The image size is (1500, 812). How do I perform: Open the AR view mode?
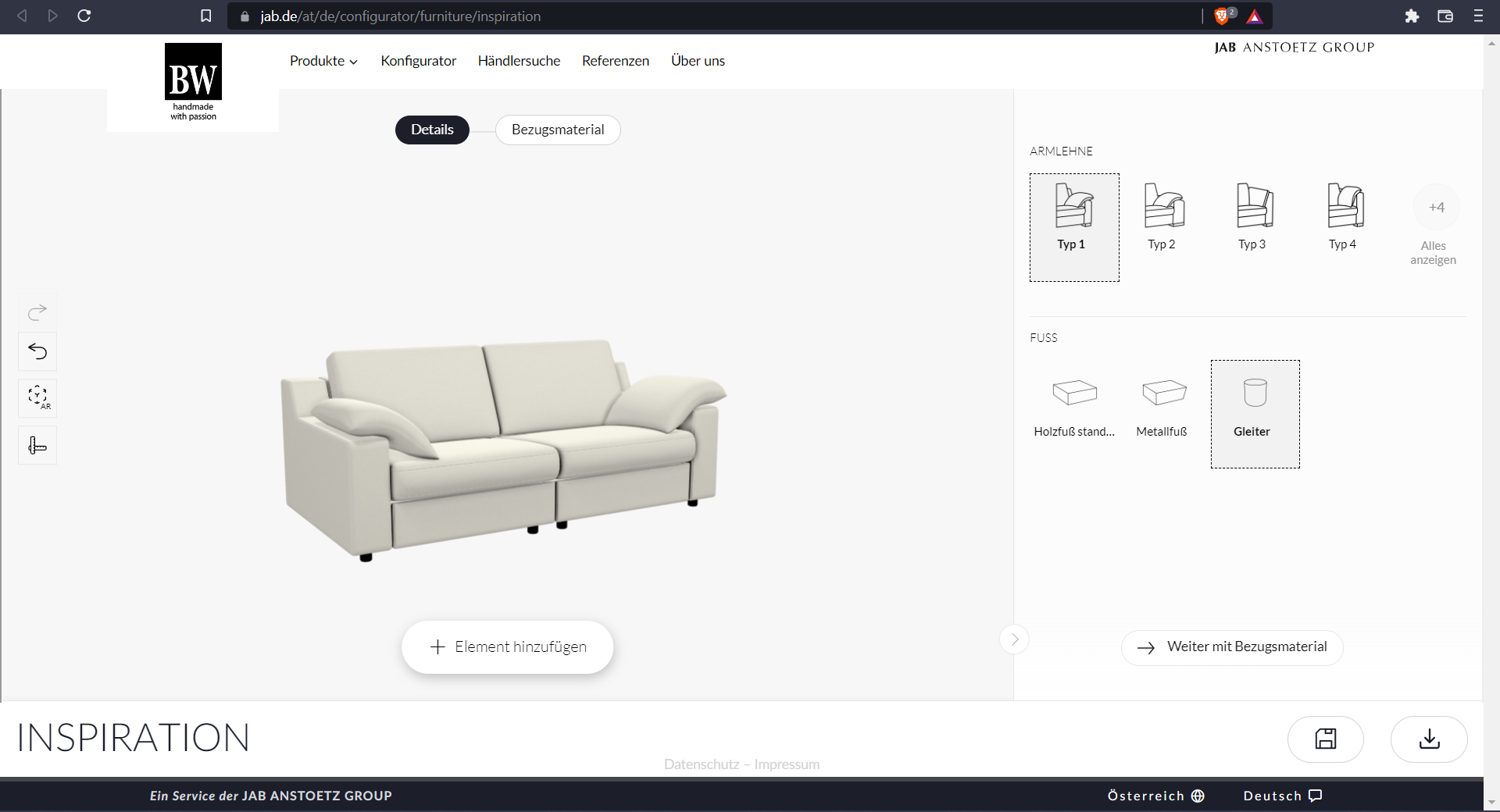(x=37, y=398)
